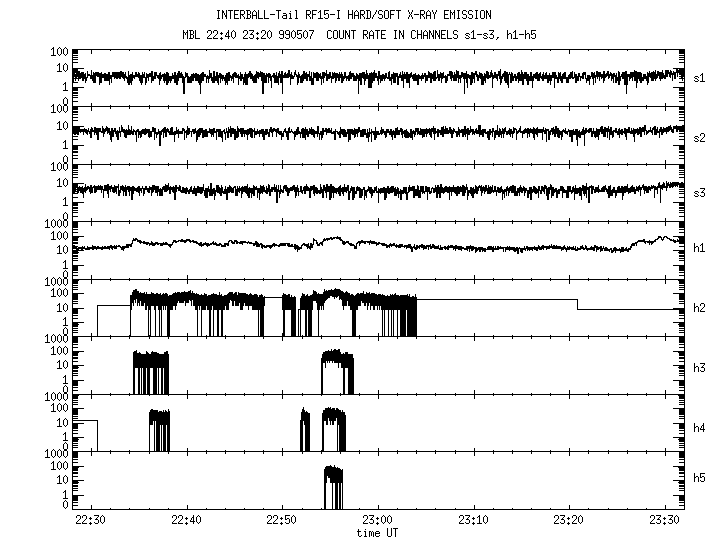Select the h2 channel label
Image resolution: width=720 pixels, height=550 pixels.
[700, 309]
